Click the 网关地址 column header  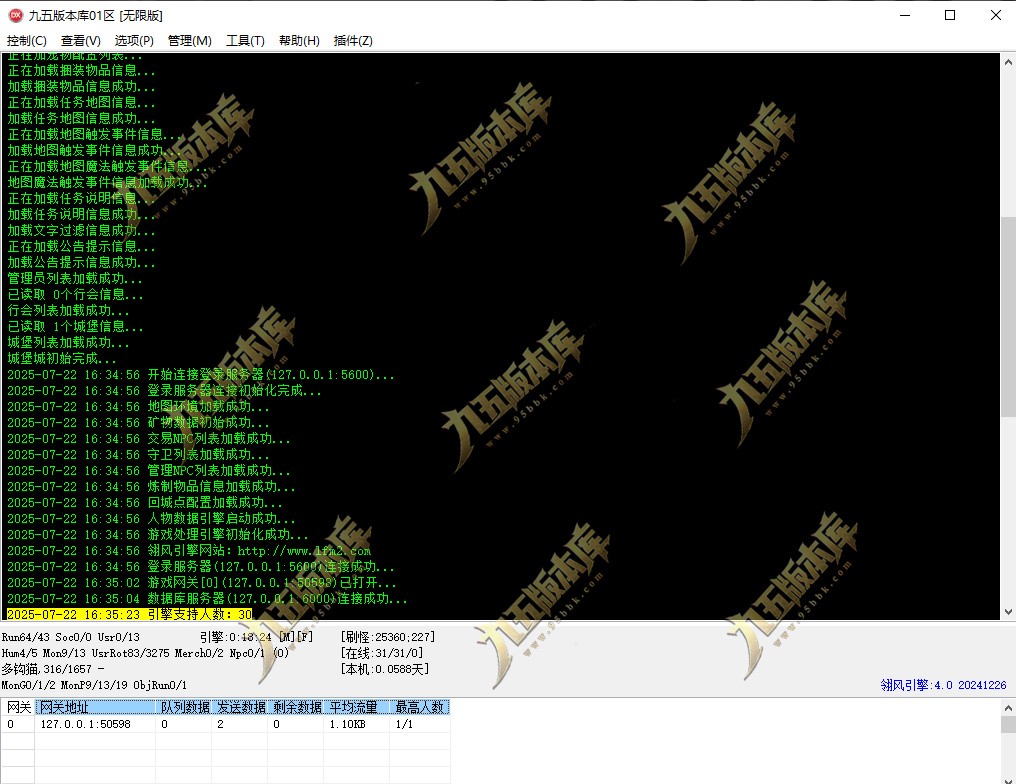[x=95, y=707]
